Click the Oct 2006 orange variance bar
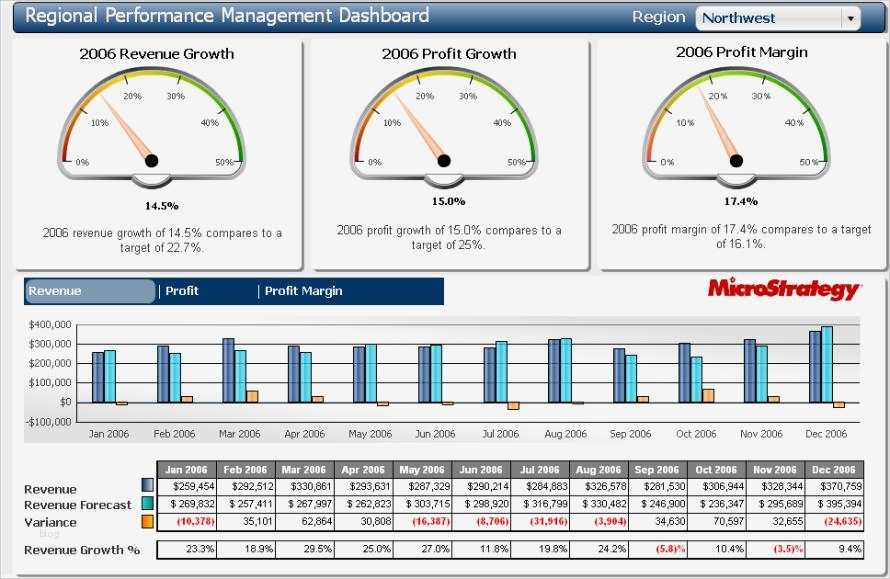This screenshot has width=890, height=579. click(708, 396)
